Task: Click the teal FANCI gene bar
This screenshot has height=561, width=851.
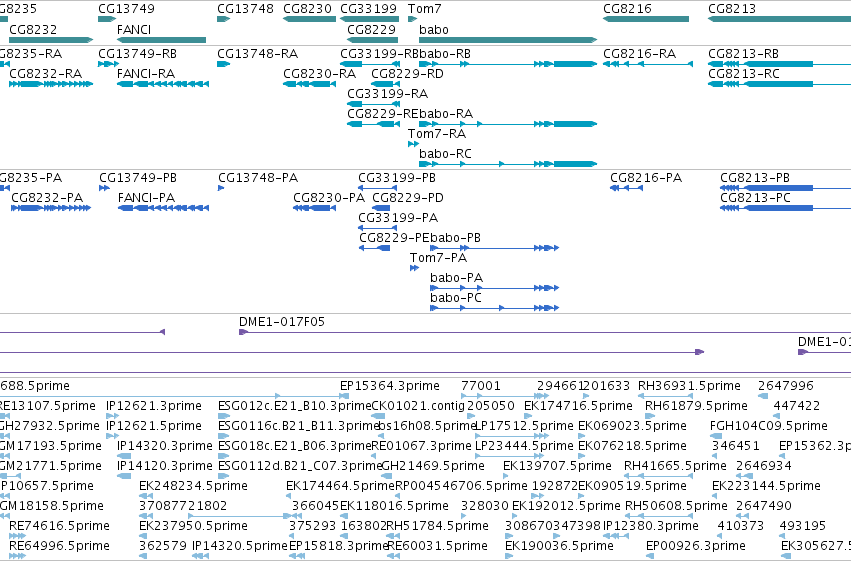Action: [x=162, y=40]
